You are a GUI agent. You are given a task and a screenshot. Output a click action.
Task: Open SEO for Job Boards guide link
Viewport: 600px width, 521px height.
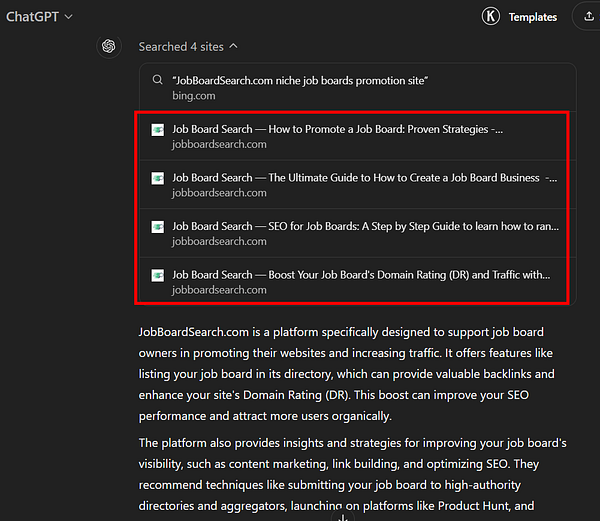[x=365, y=226]
